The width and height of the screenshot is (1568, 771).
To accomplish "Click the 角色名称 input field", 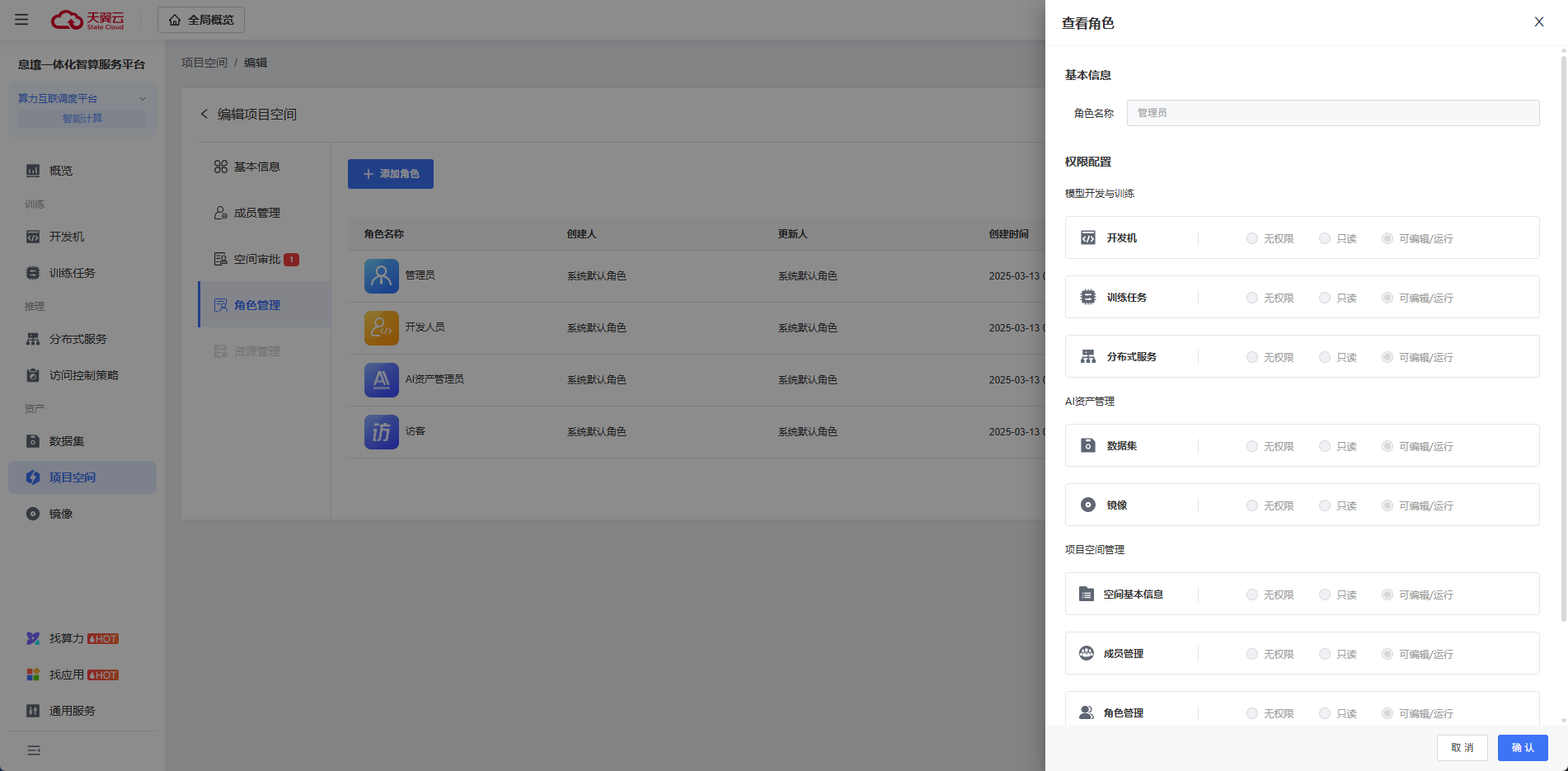I will click(1333, 113).
